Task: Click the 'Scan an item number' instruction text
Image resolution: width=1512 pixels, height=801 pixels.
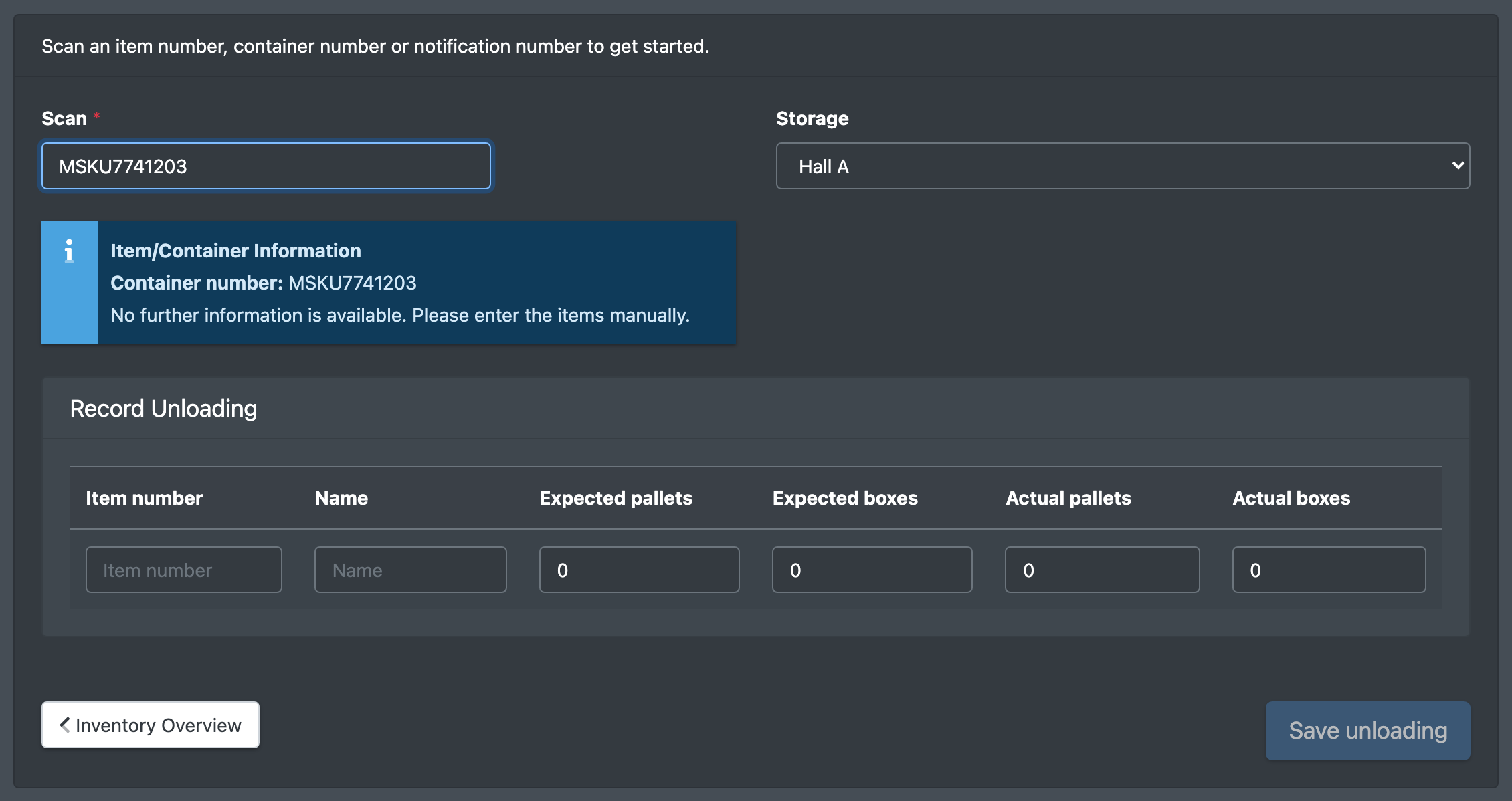Action: tap(375, 46)
